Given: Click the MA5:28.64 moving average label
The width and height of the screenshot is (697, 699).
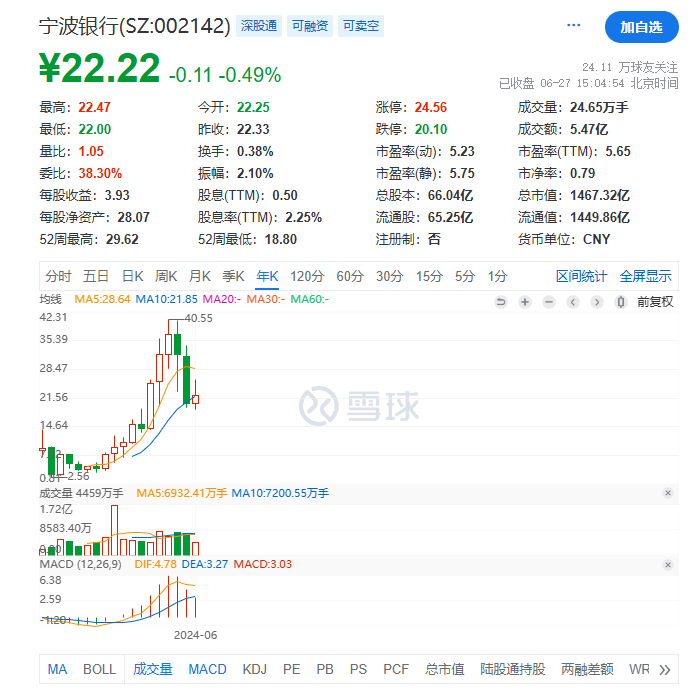Looking at the screenshot, I should [102, 299].
